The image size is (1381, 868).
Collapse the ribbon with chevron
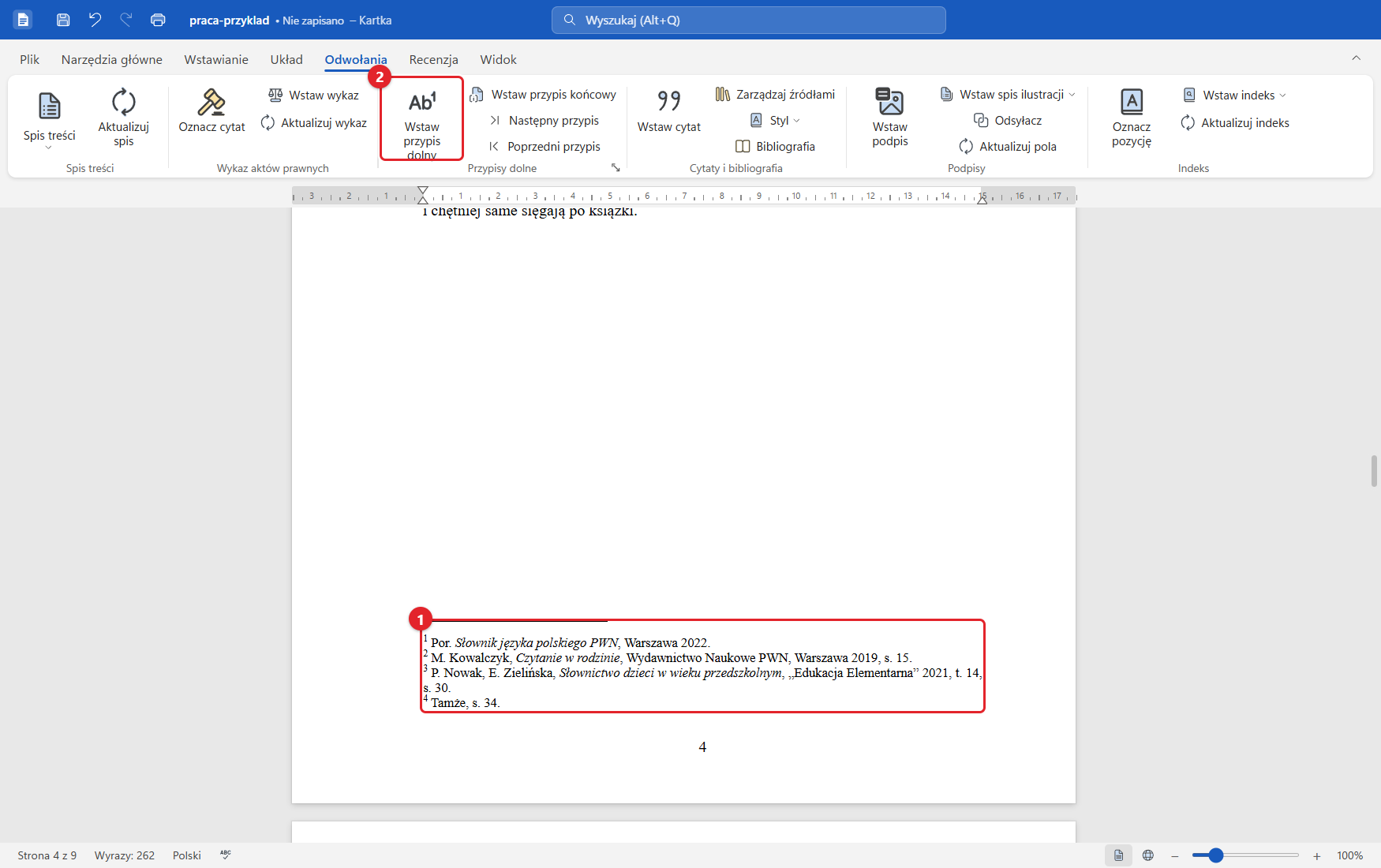pyautogui.click(x=1356, y=58)
